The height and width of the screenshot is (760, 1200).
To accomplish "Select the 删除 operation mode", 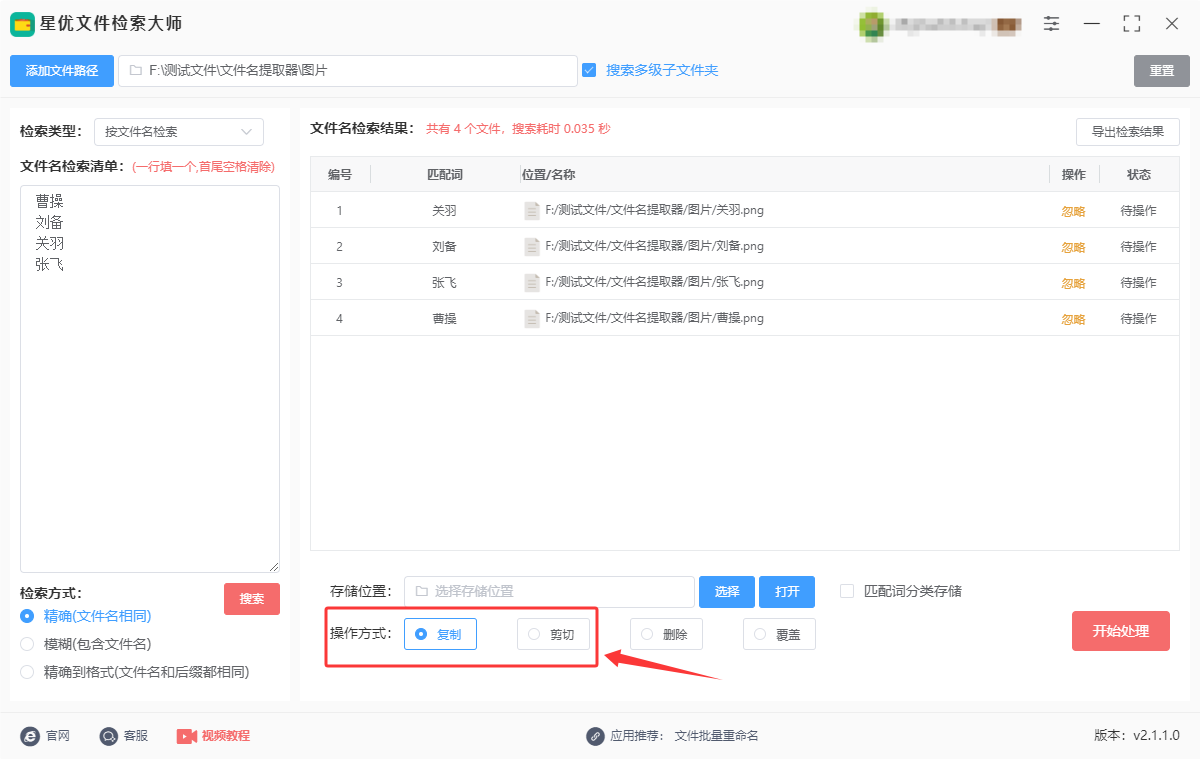I will coord(666,634).
